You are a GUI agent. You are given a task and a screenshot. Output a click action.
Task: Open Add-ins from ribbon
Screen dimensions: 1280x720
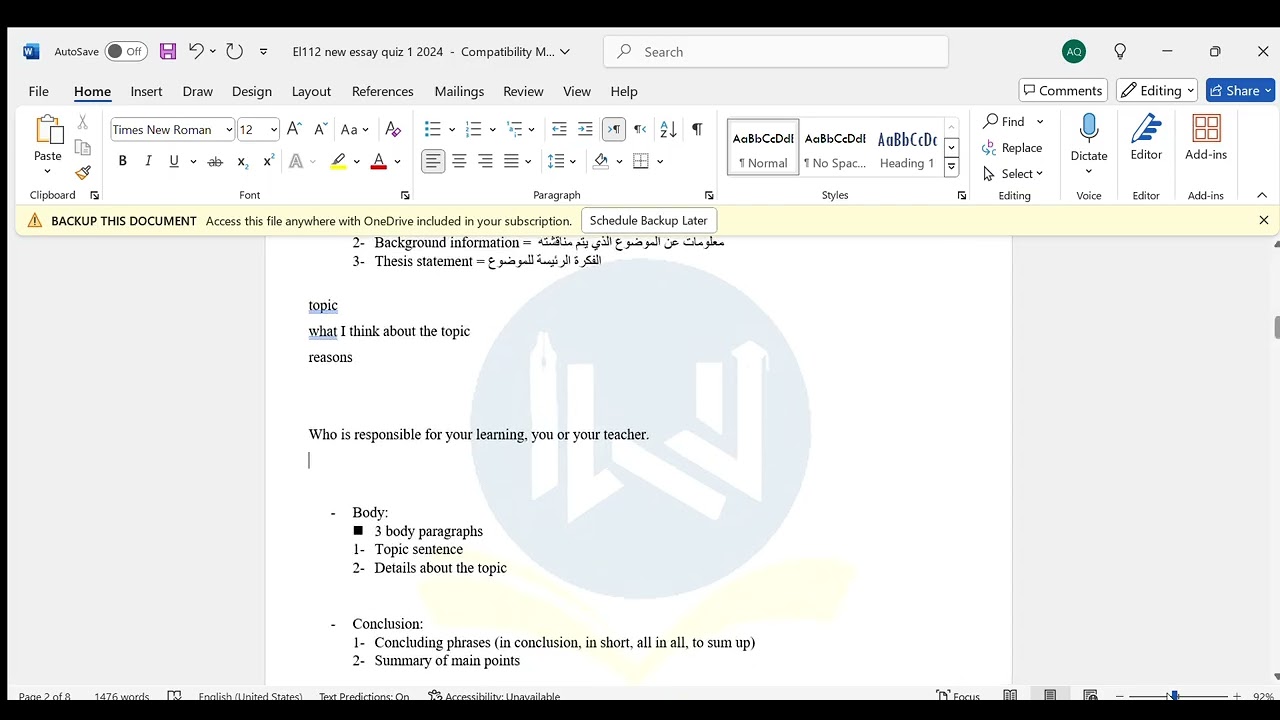tap(1206, 137)
